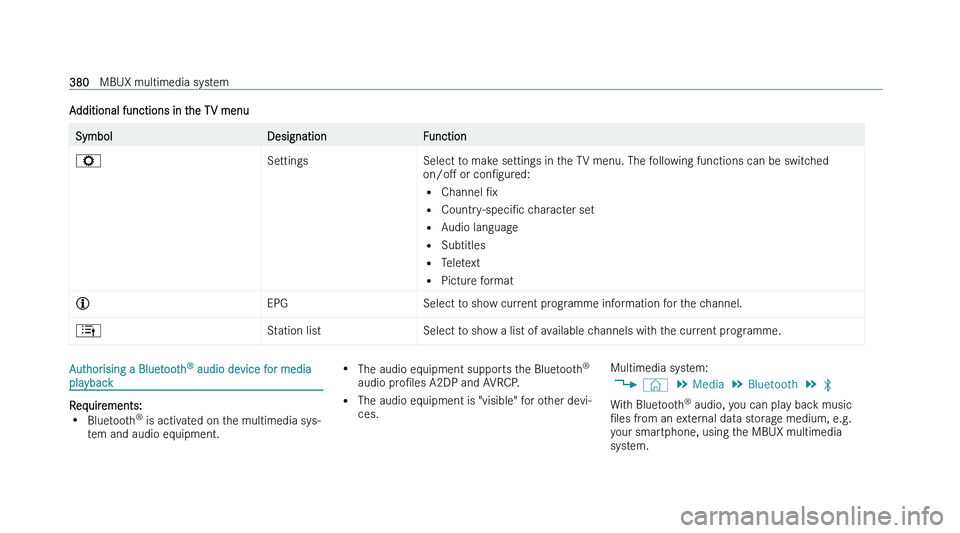The height and width of the screenshot is (533, 960).
Task: Open Authorising a Bluetooth audio device heading
Action: (x=190, y=376)
